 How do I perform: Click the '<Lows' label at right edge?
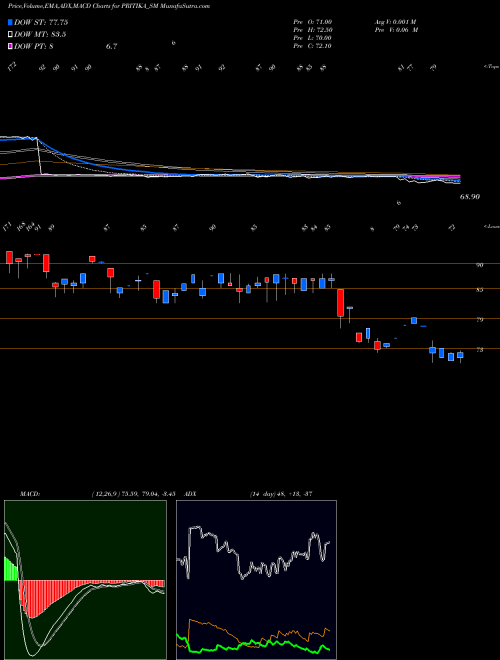(491, 226)
